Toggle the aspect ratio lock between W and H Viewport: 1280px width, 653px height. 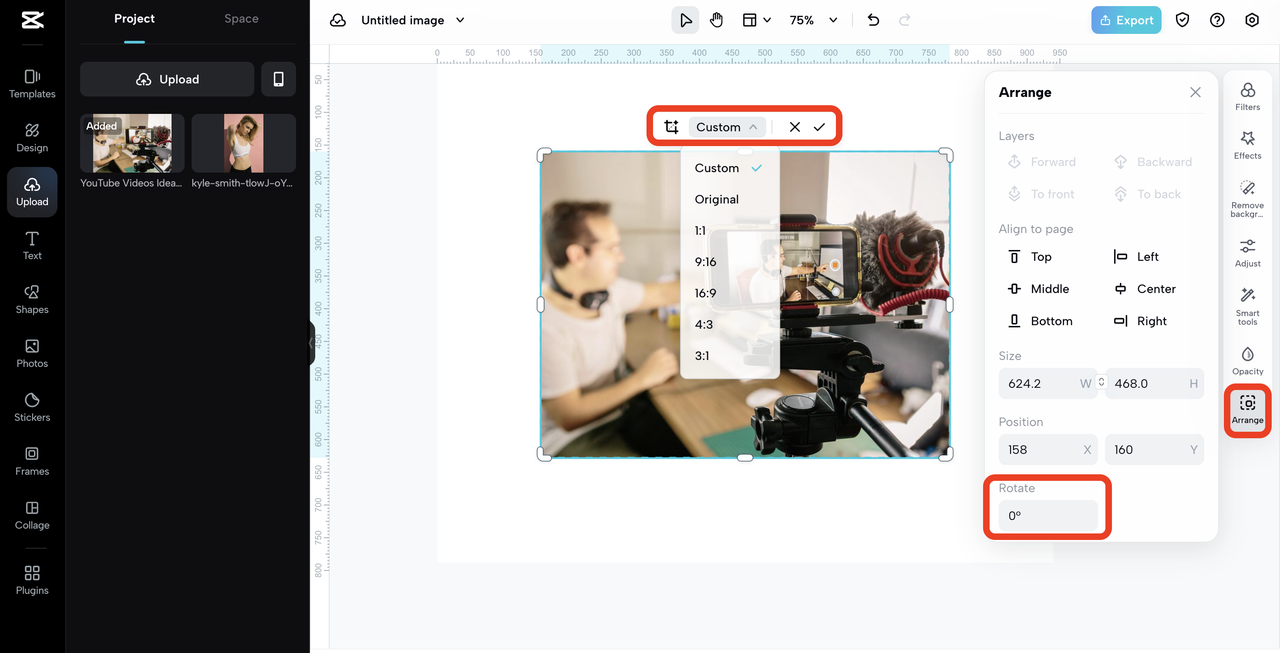(x=1101, y=383)
